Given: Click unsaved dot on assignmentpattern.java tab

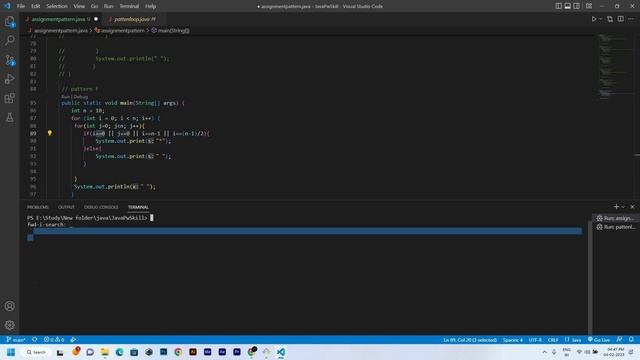Looking at the screenshot, I should click(96, 19).
